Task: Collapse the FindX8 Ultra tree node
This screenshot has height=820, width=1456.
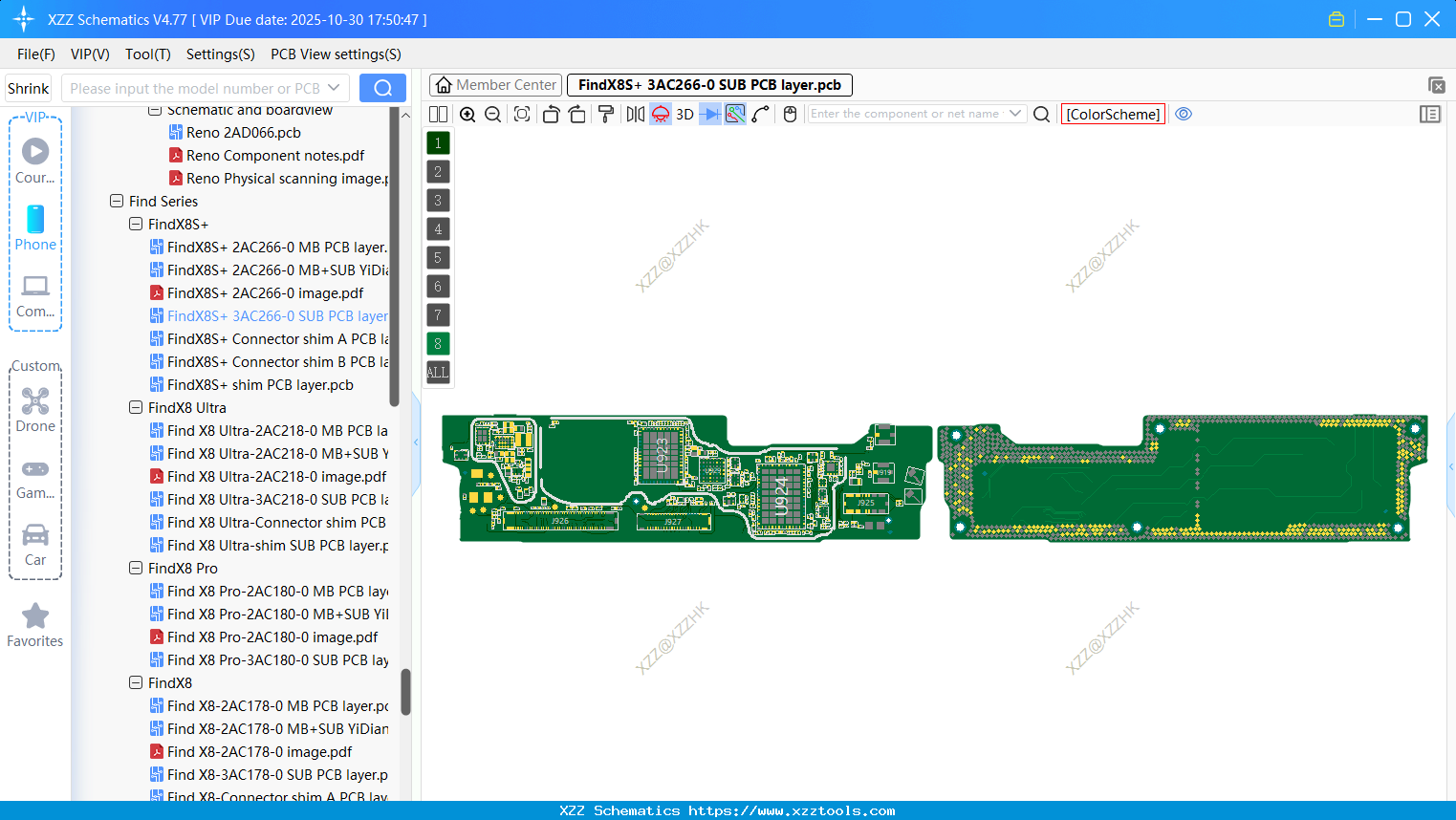Action: [x=136, y=407]
